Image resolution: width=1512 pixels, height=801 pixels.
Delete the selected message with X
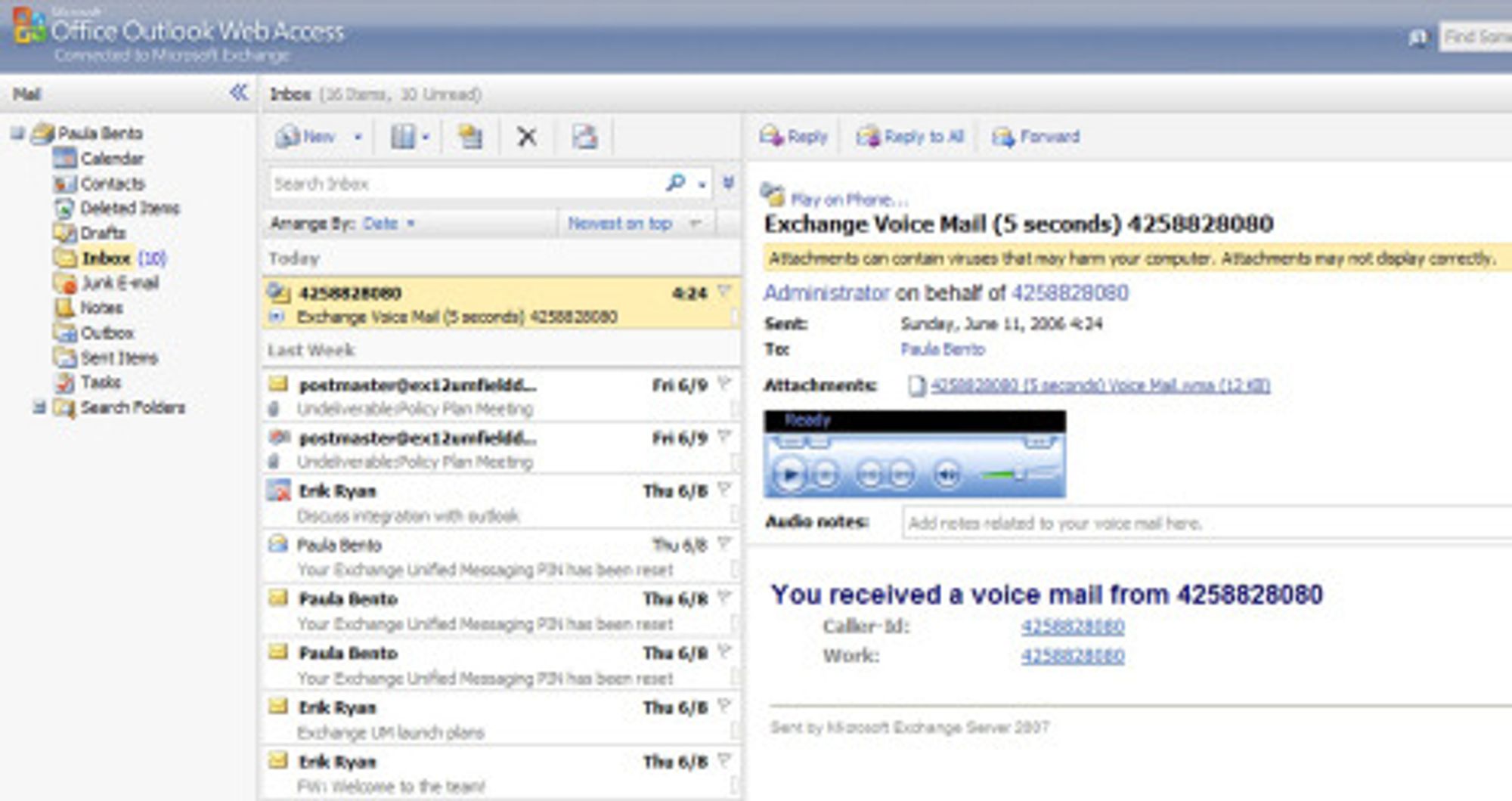tap(527, 137)
